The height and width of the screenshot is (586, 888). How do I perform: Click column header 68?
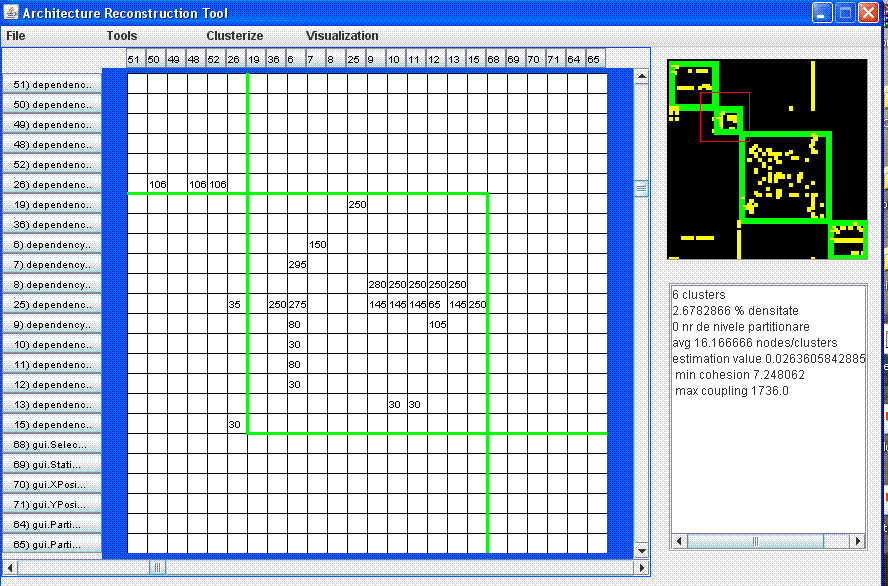pyautogui.click(x=494, y=60)
